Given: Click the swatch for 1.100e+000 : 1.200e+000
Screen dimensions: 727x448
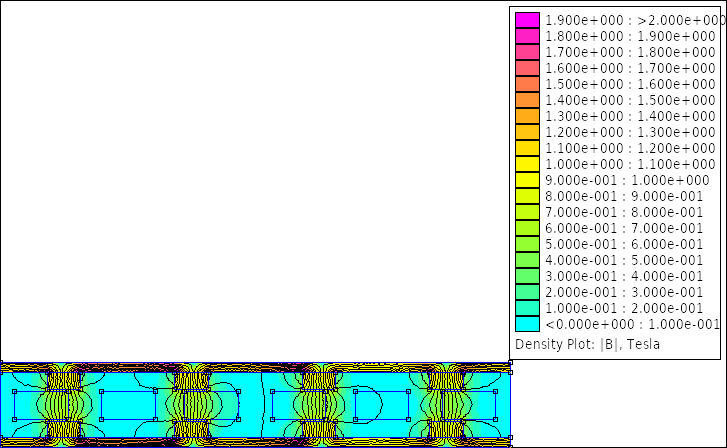Looking at the screenshot, I should [x=527, y=148].
